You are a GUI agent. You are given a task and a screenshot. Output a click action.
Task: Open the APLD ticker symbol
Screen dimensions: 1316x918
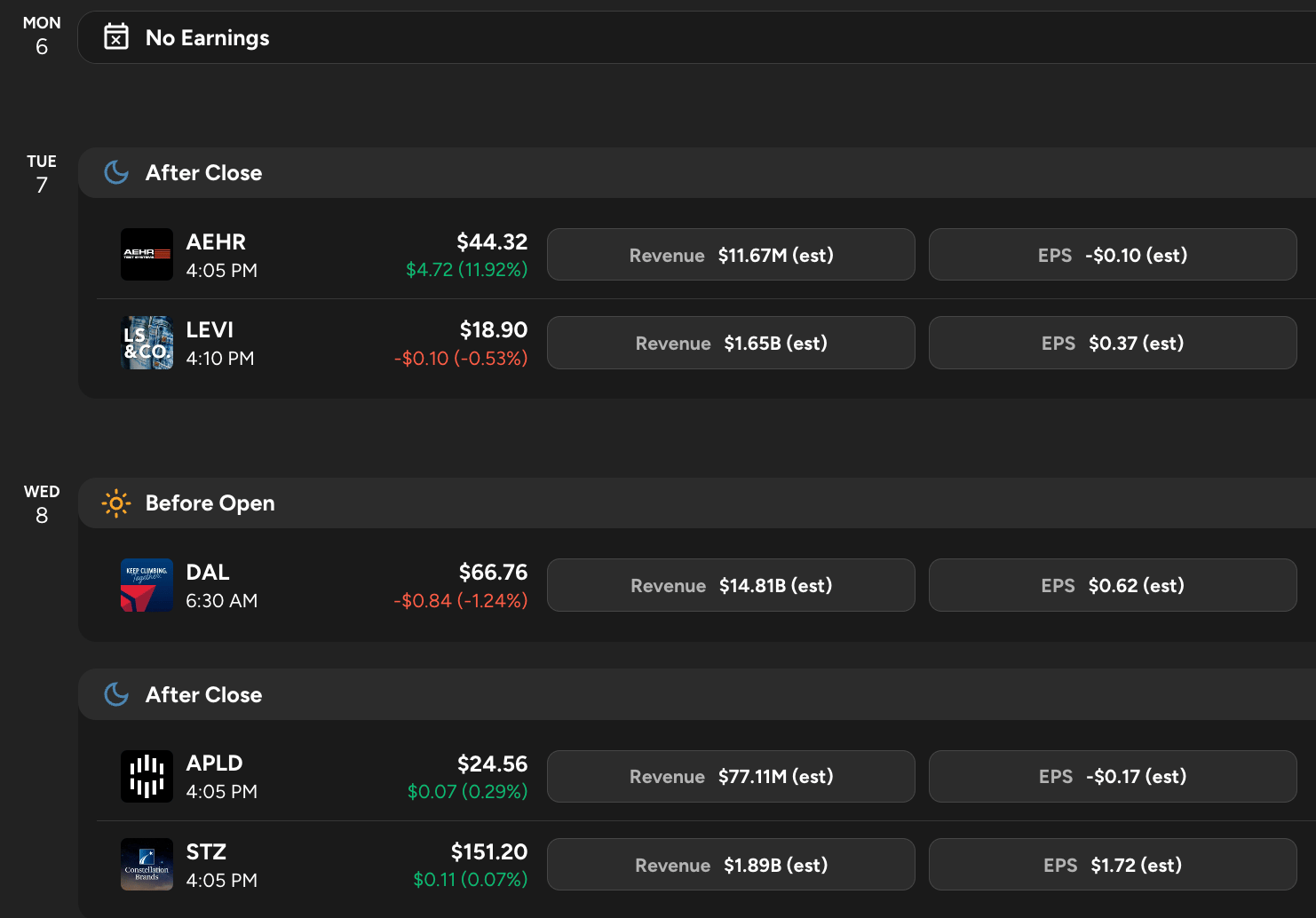coord(214,763)
